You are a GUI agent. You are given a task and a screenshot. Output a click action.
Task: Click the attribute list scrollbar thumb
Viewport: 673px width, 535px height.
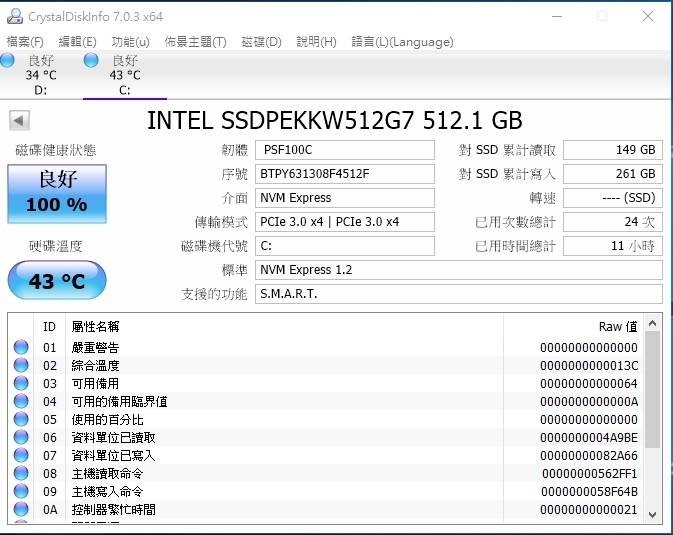pyautogui.click(x=653, y=390)
